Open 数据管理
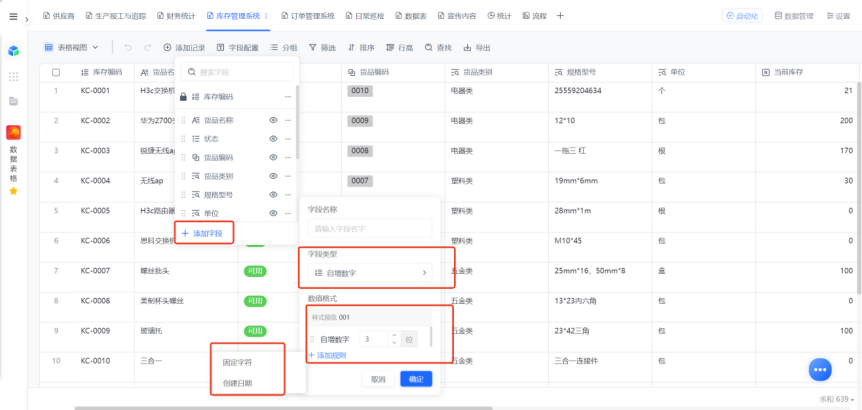The image size is (862, 410). [794, 16]
